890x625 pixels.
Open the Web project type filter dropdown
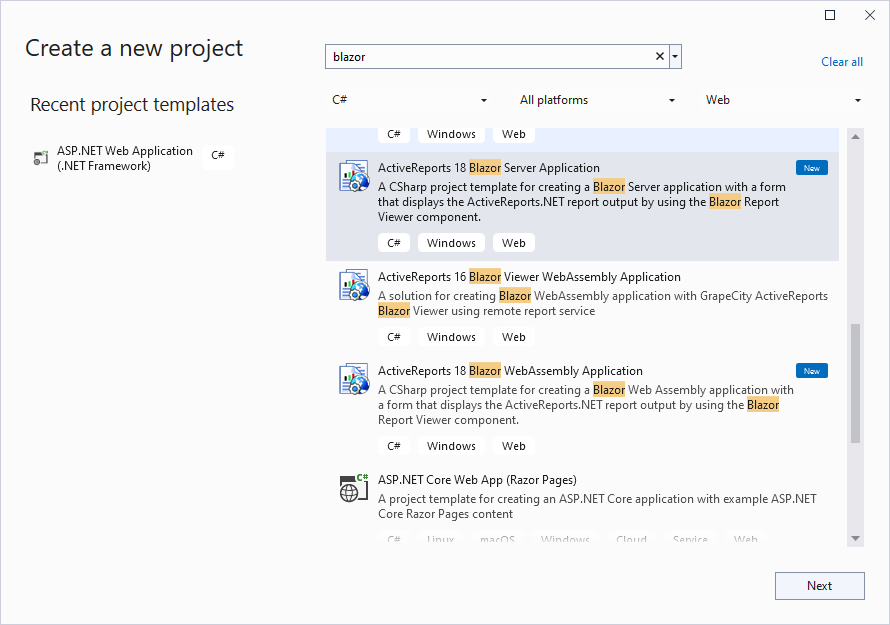coord(783,100)
